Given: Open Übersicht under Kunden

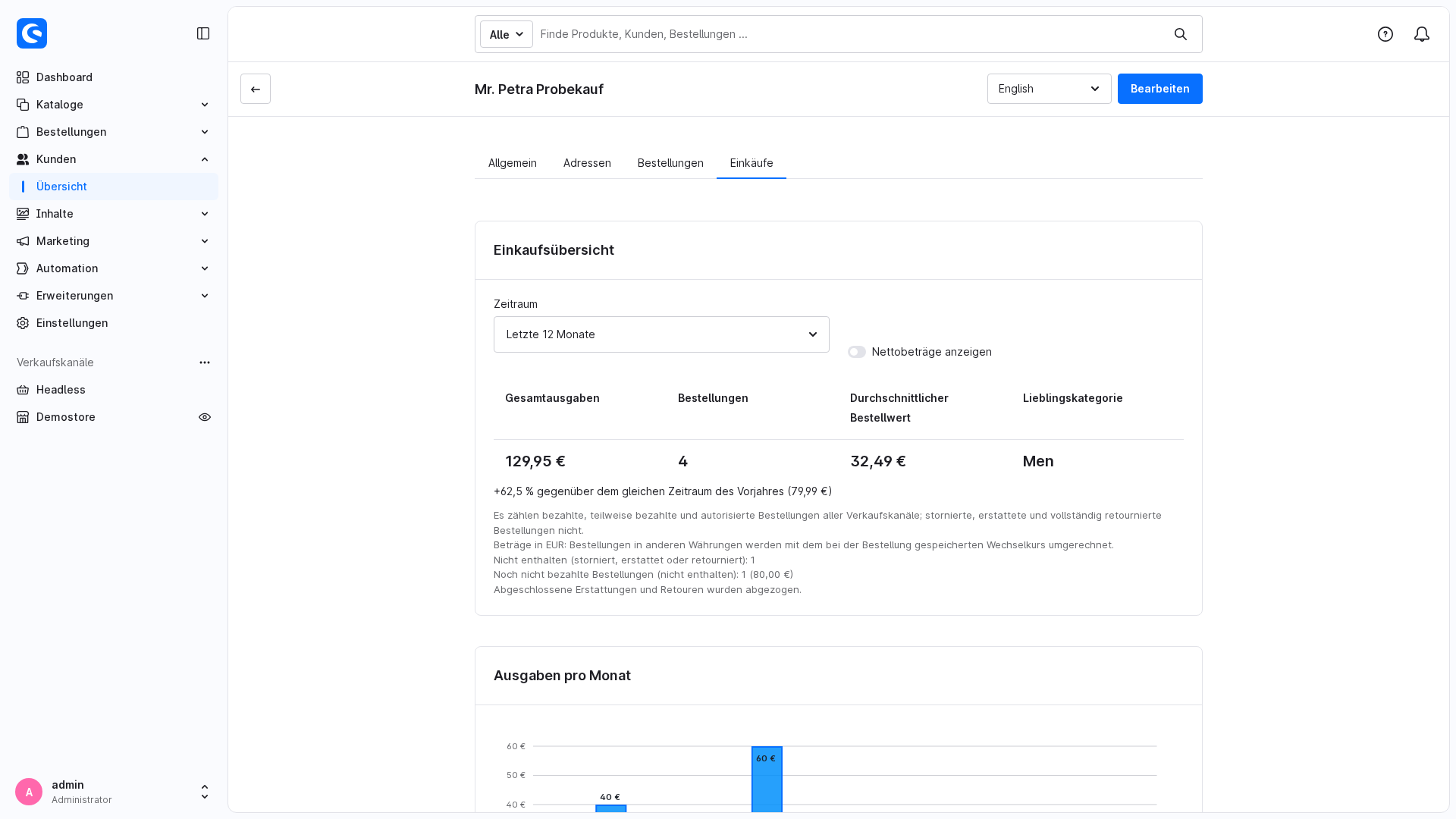Looking at the screenshot, I should point(114,187).
